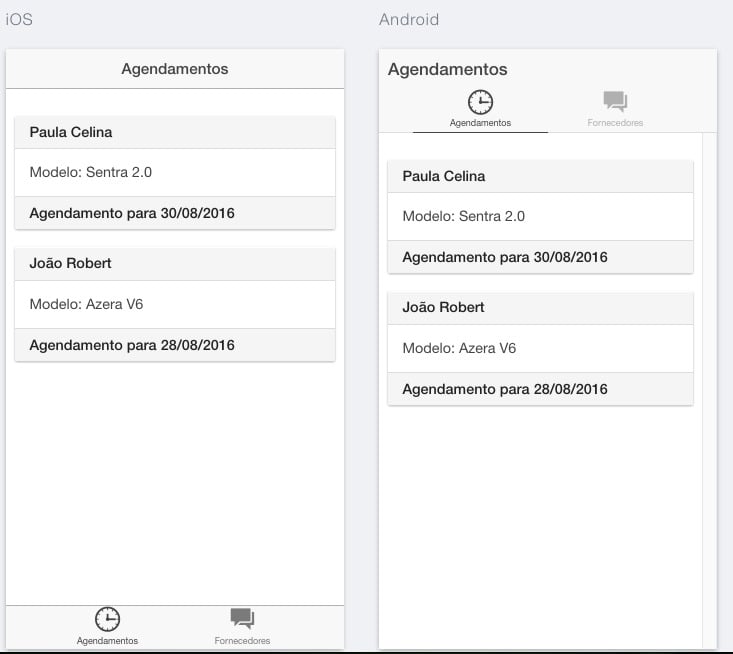
Task: Switch to the Android Fornecedores tab label
Action: [615, 123]
